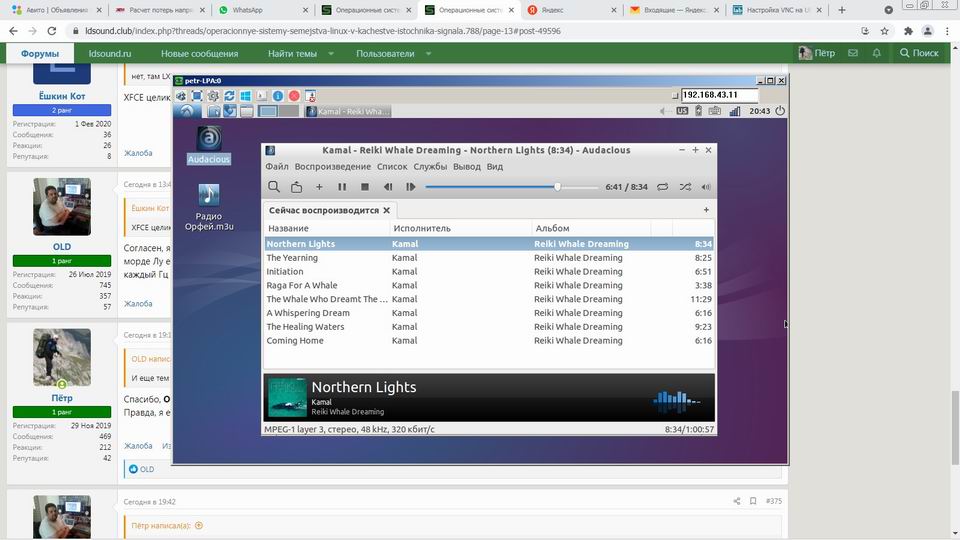
Task: Open Audacious search tool magnifier icon
Action: pos(274,187)
